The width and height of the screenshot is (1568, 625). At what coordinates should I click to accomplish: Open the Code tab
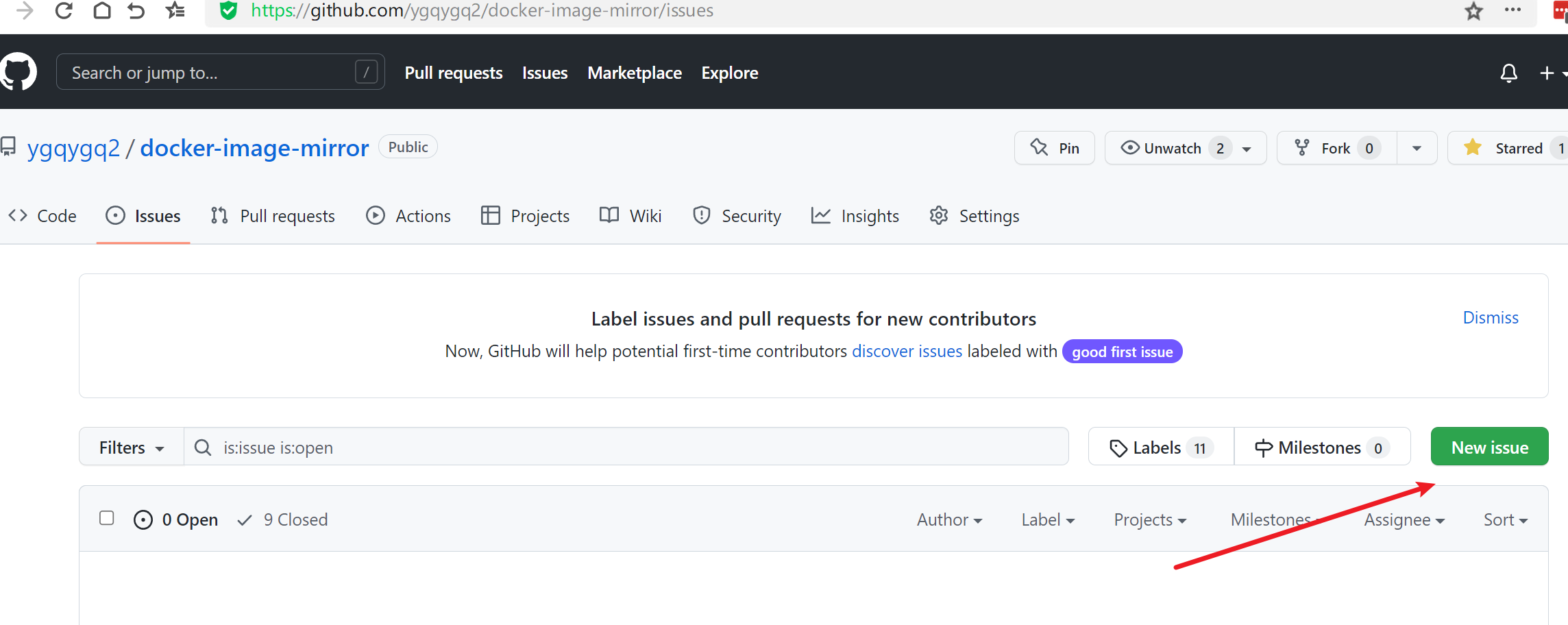pyautogui.click(x=42, y=216)
